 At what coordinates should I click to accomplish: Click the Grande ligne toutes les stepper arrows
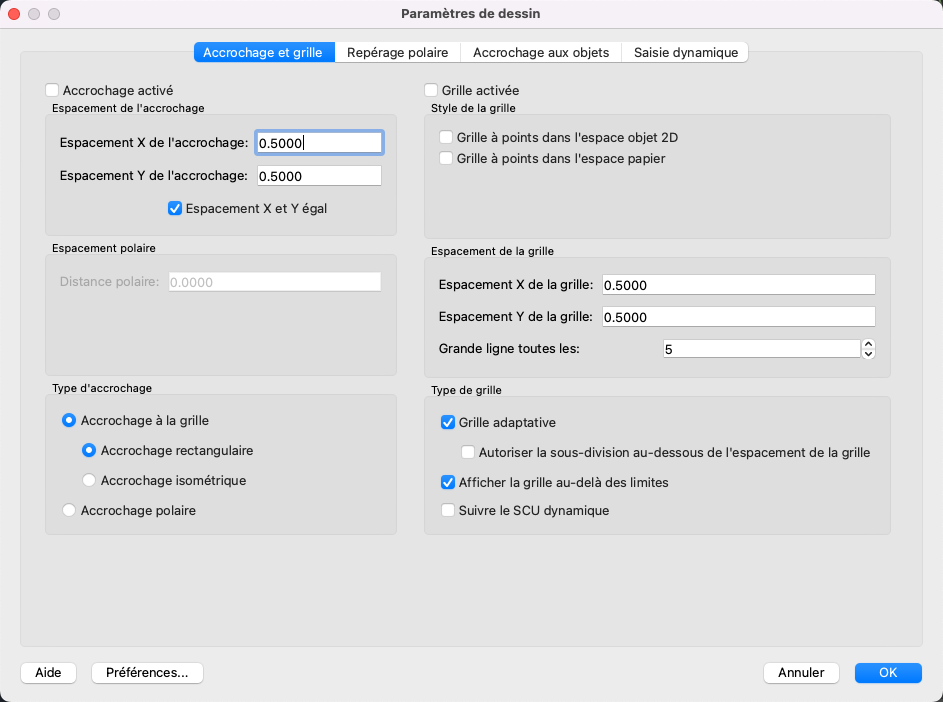[868, 349]
